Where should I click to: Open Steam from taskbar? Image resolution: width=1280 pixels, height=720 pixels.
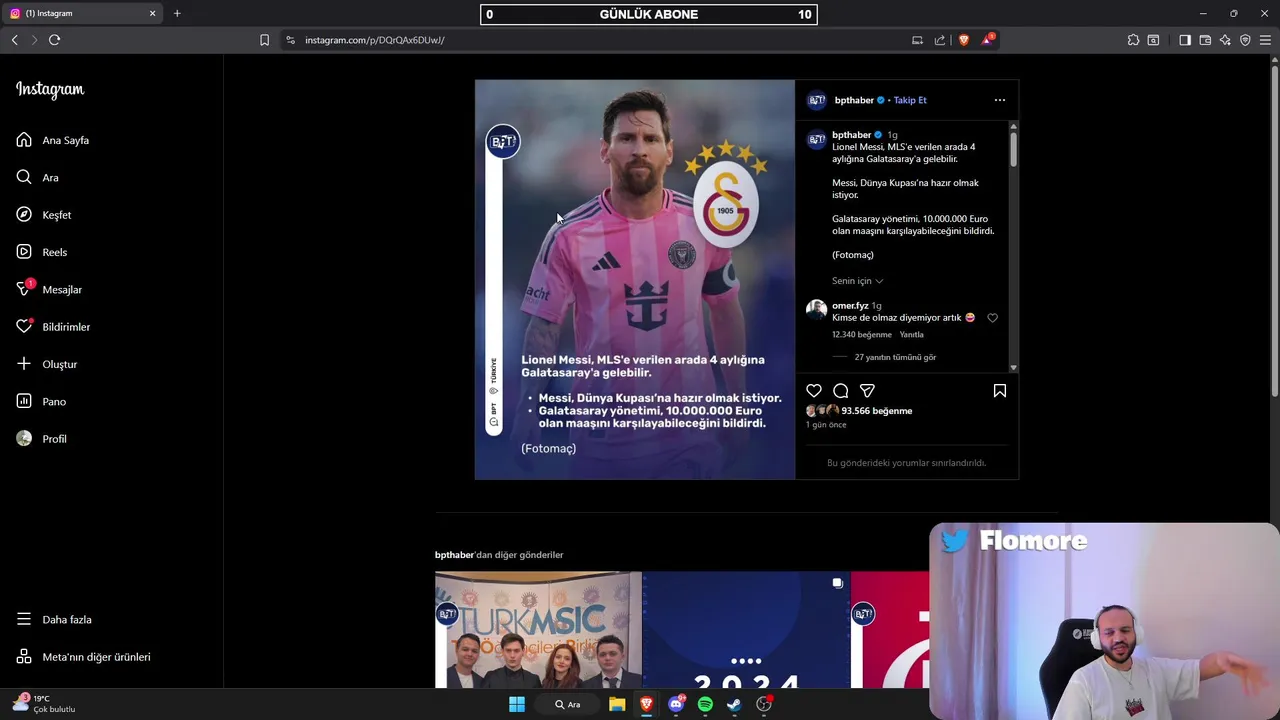(734, 704)
